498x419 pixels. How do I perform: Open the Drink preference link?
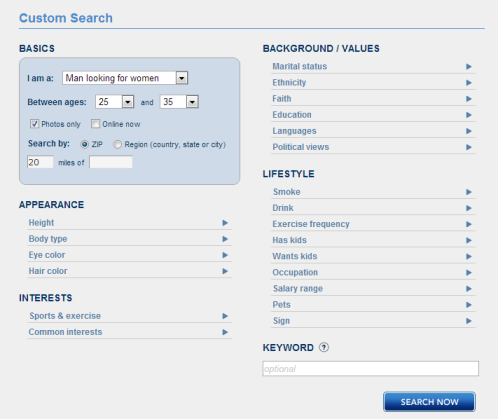(373, 208)
